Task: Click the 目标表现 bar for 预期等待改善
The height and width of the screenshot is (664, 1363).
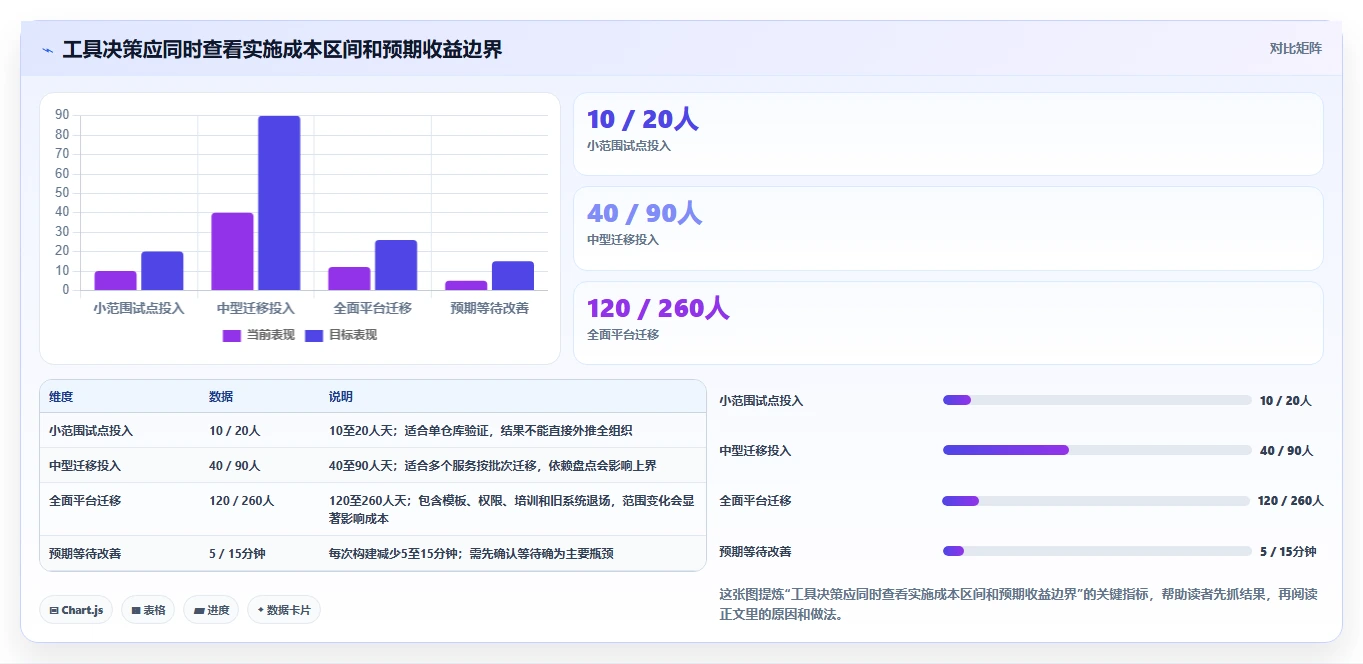Action: [513, 276]
